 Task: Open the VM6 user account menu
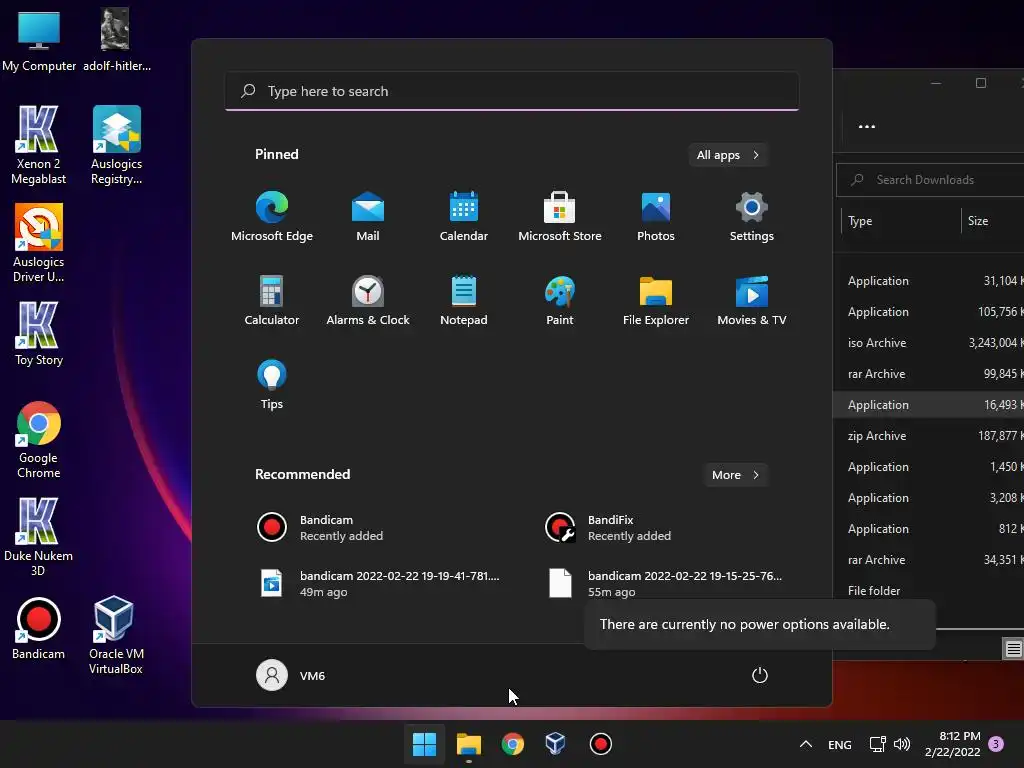291,675
